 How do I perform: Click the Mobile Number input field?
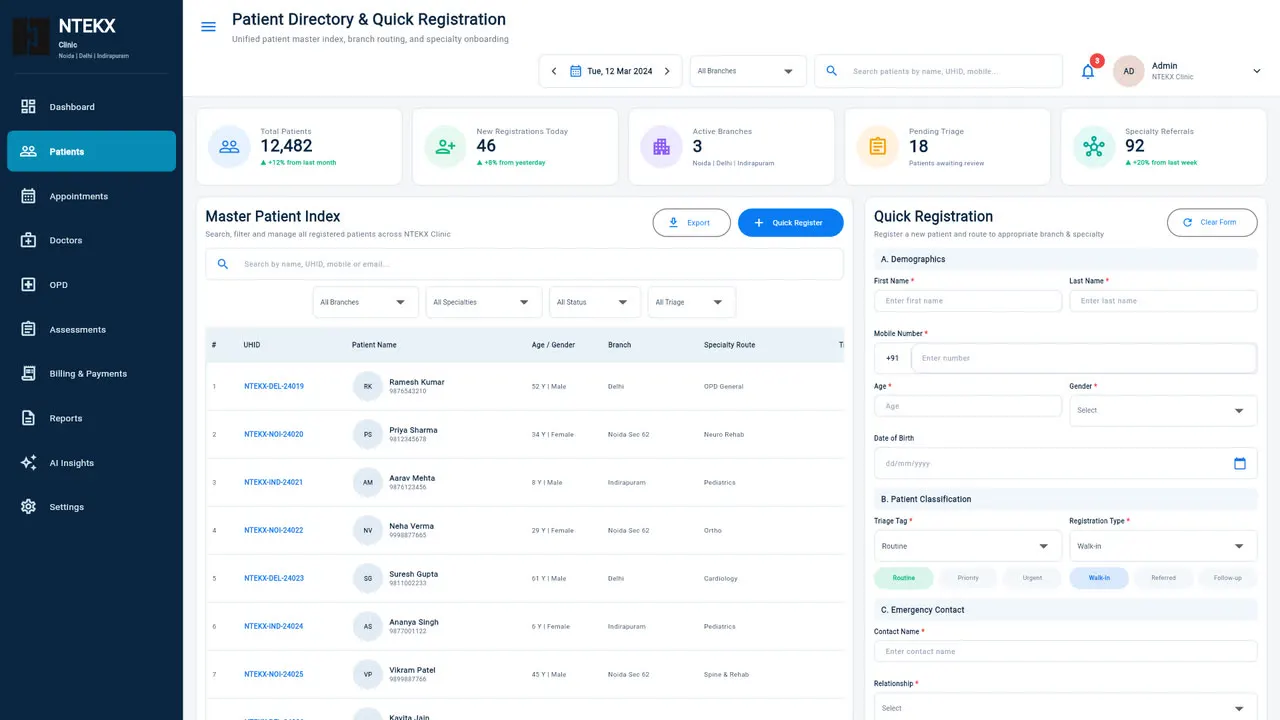click(1084, 358)
